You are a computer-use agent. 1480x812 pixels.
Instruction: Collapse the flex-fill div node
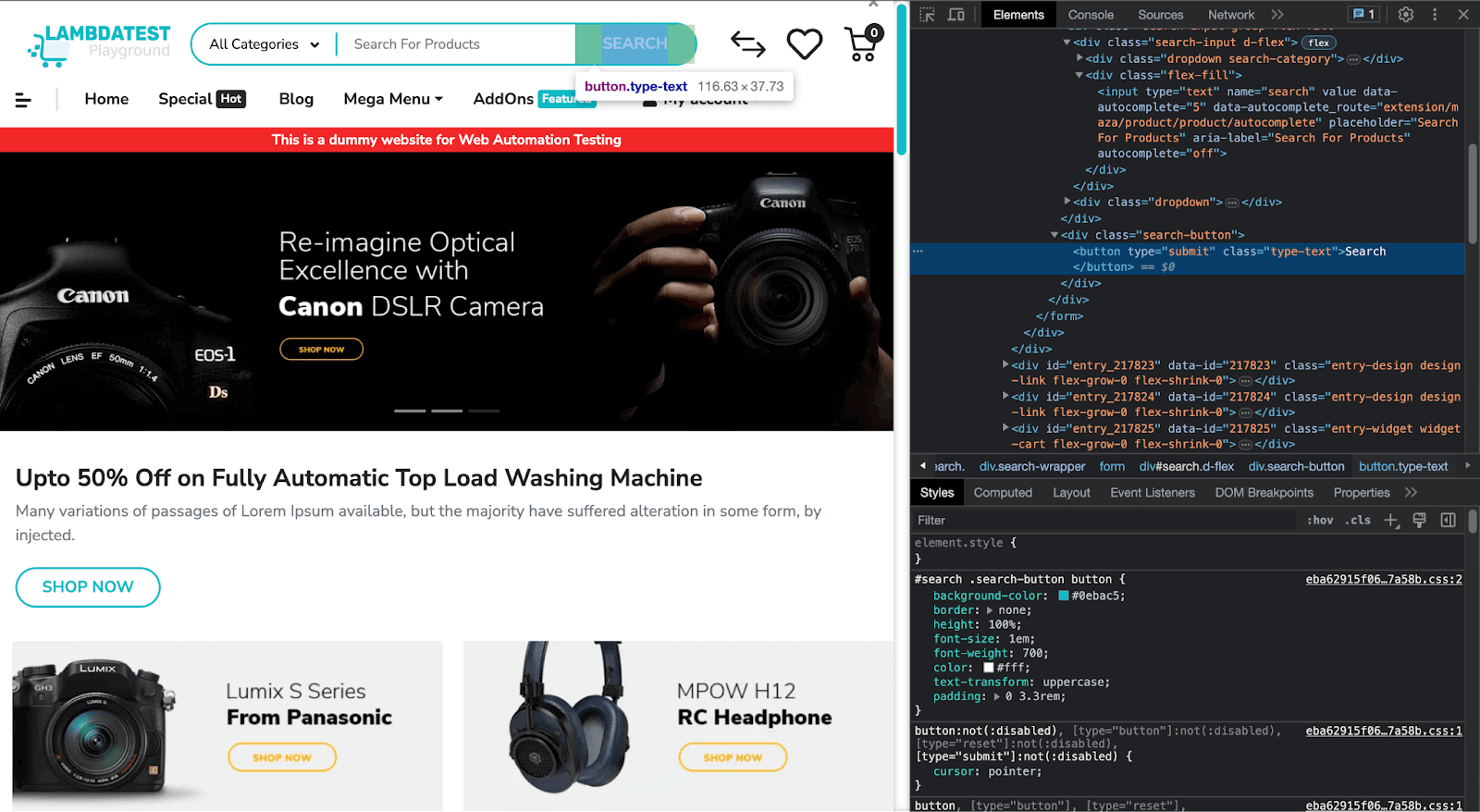[x=1079, y=75]
